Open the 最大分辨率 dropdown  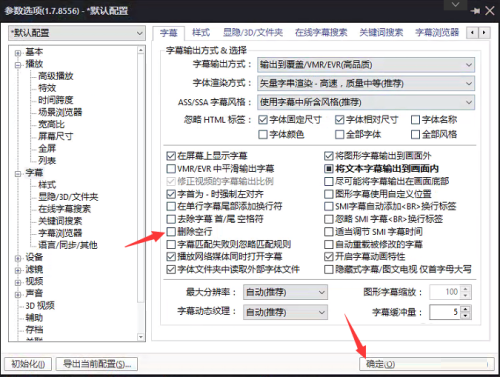(285, 292)
